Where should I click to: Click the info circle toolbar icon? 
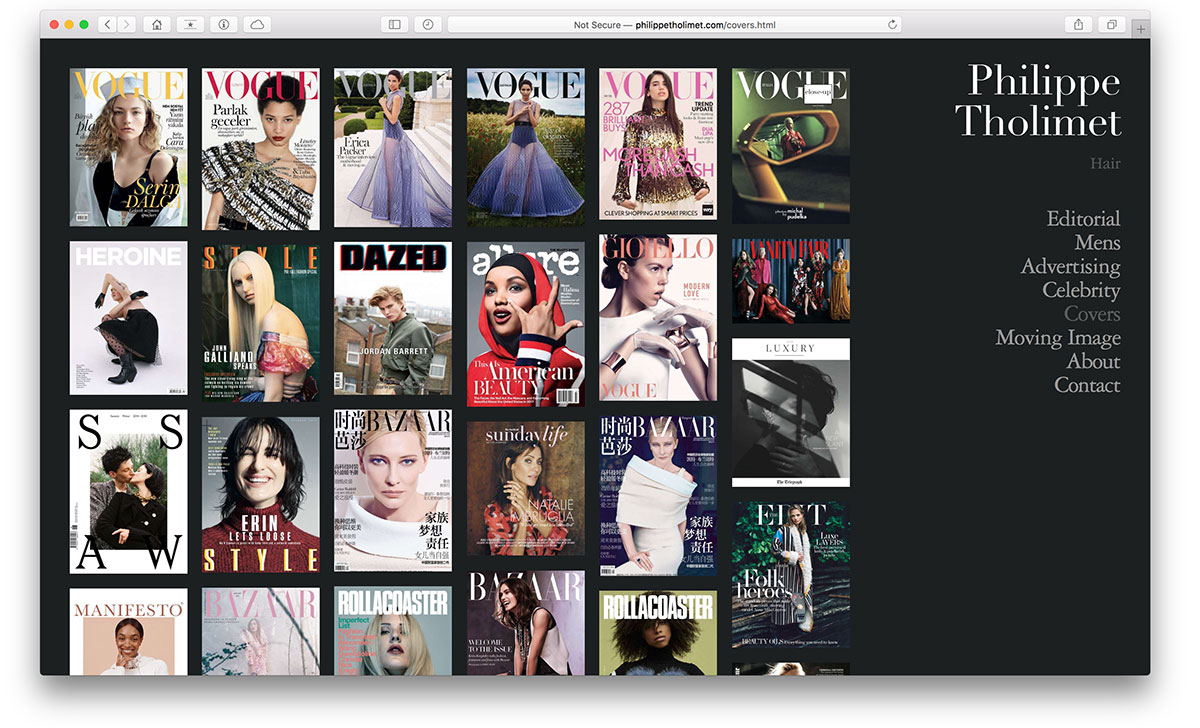(x=223, y=24)
